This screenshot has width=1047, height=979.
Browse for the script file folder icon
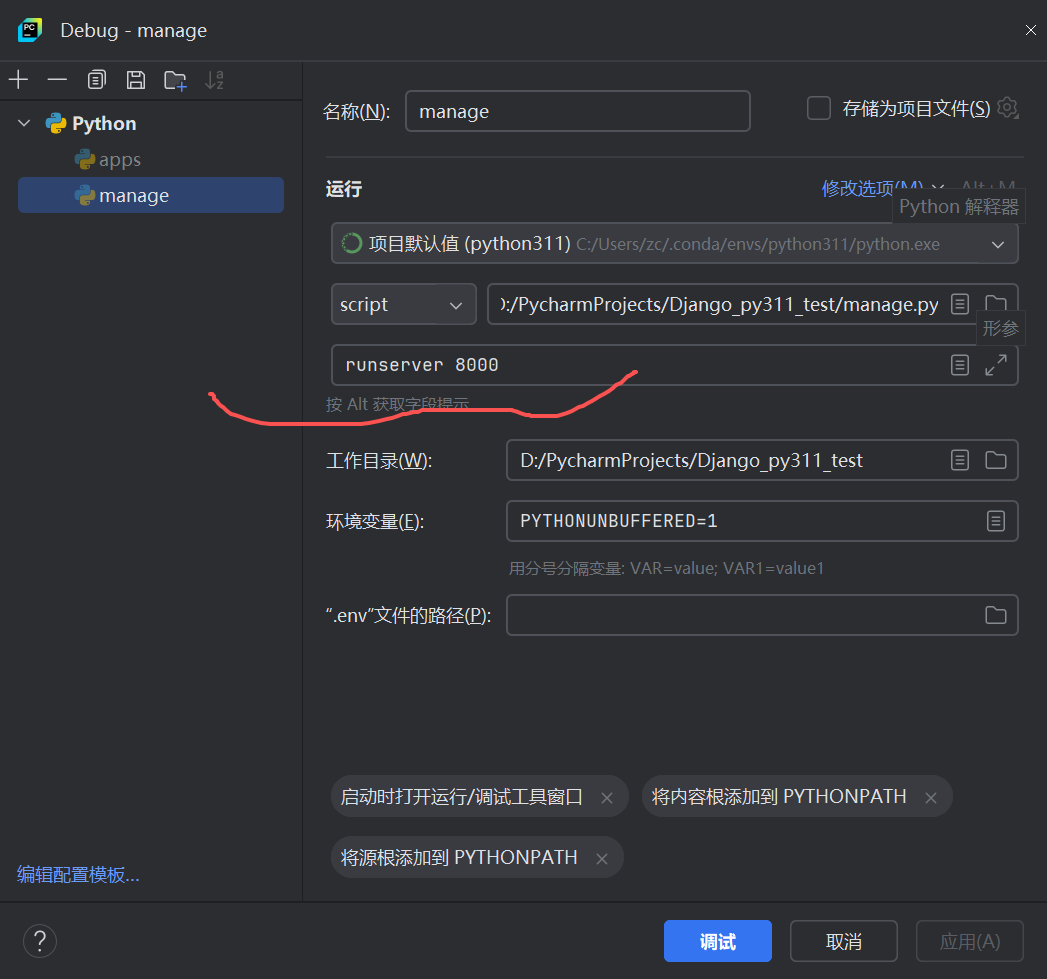point(996,303)
